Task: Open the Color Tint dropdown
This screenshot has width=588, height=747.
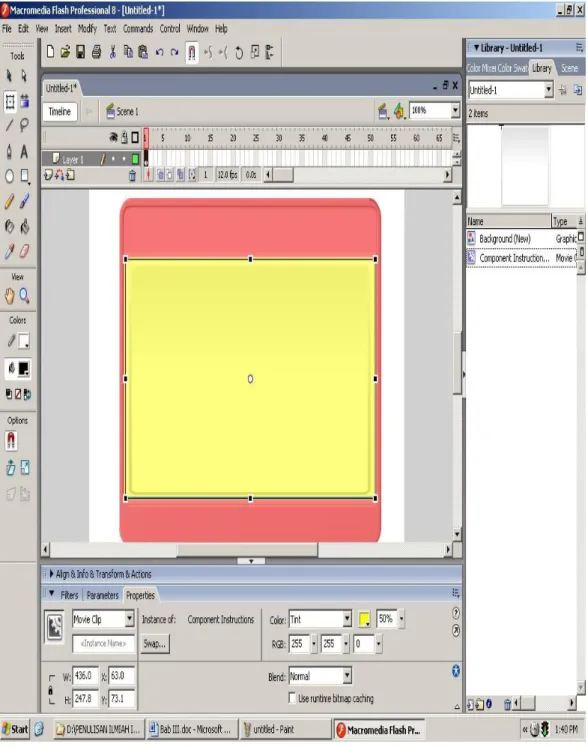Action: click(347, 619)
